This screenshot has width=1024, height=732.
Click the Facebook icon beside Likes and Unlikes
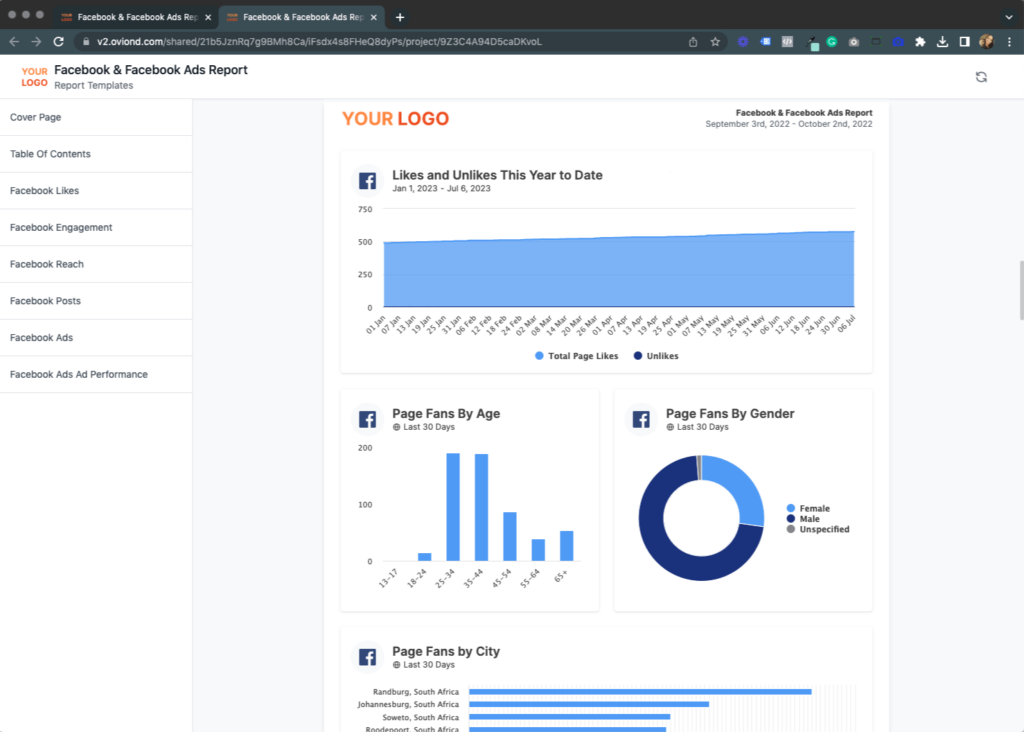click(x=367, y=181)
